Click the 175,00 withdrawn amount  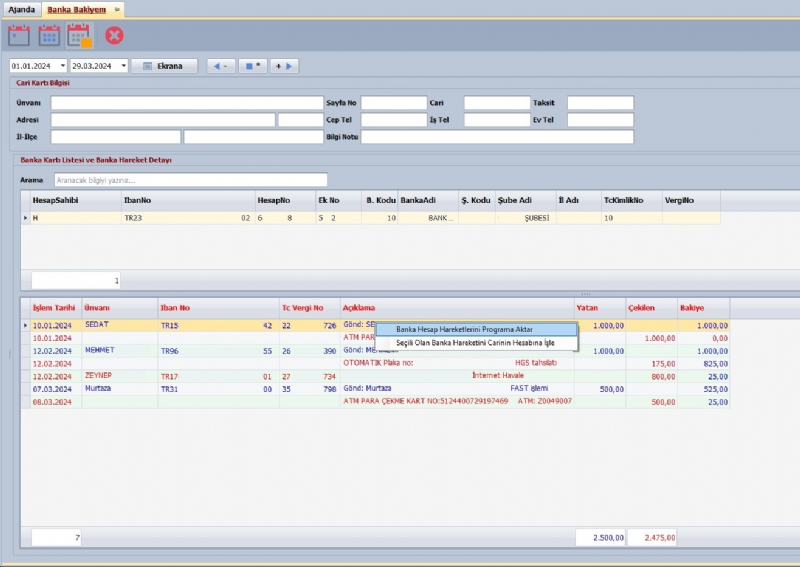click(663, 364)
